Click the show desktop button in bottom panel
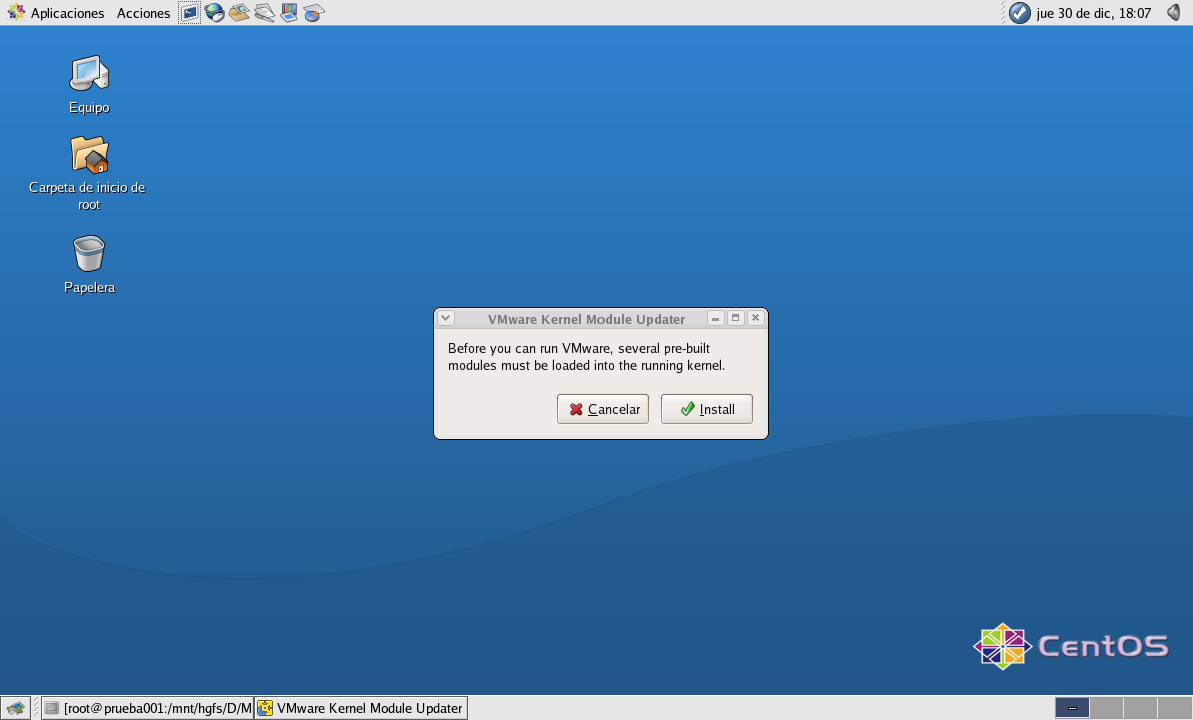 pyautogui.click(x=15, y=708)
